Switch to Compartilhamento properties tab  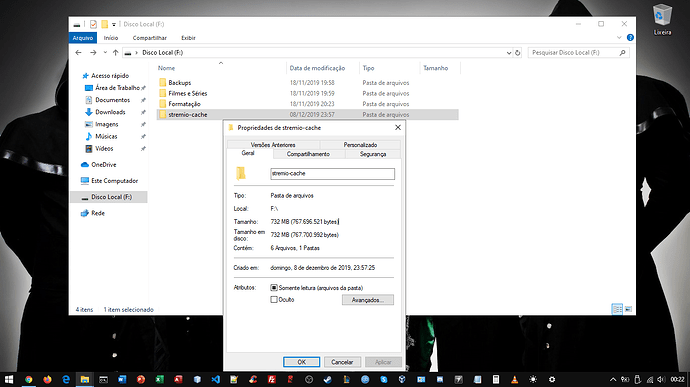click(x=308, y=154)
